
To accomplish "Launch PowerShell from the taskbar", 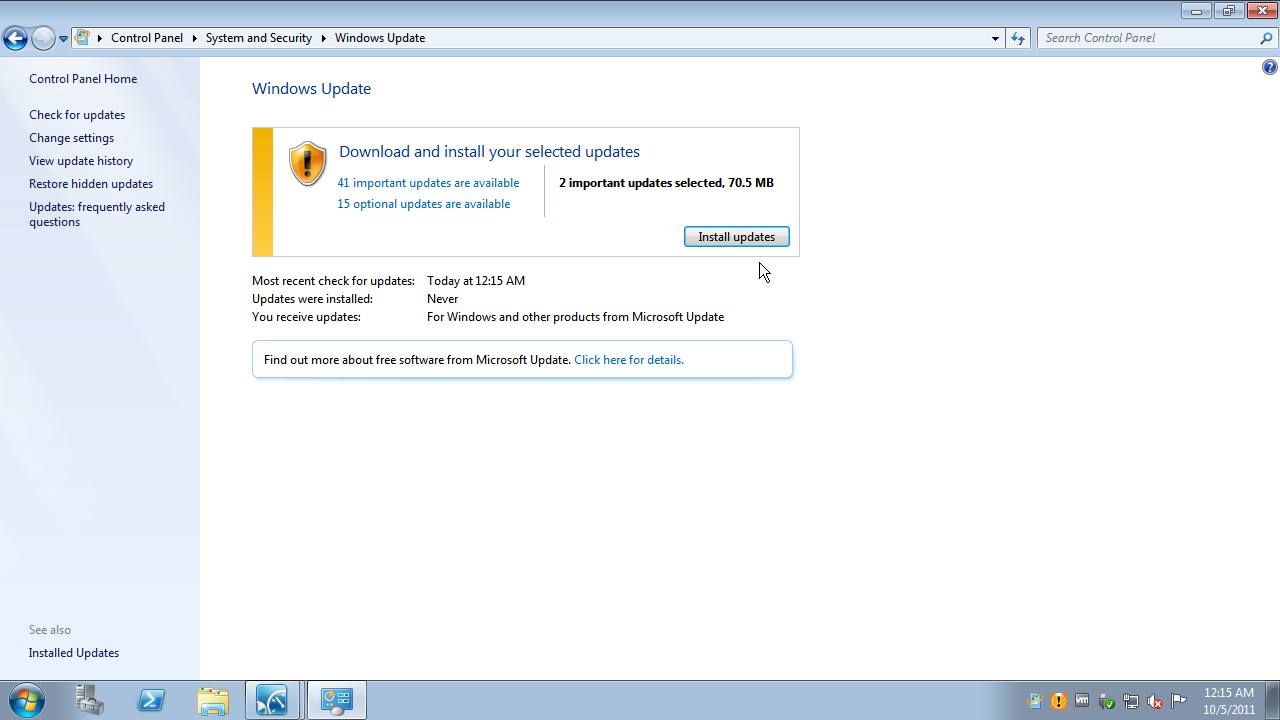I will [151, 700].
